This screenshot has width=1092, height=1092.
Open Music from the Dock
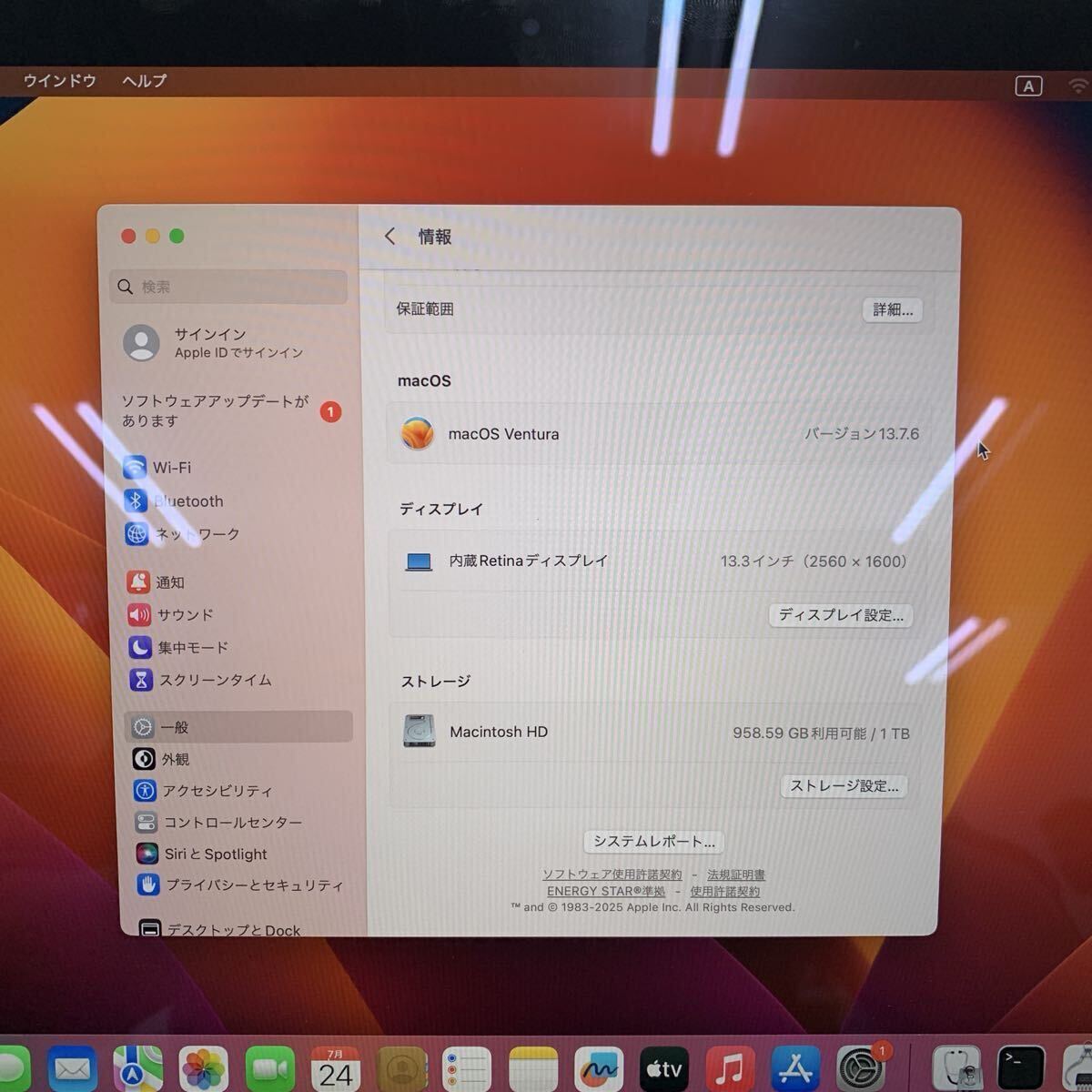(730, 1070)
